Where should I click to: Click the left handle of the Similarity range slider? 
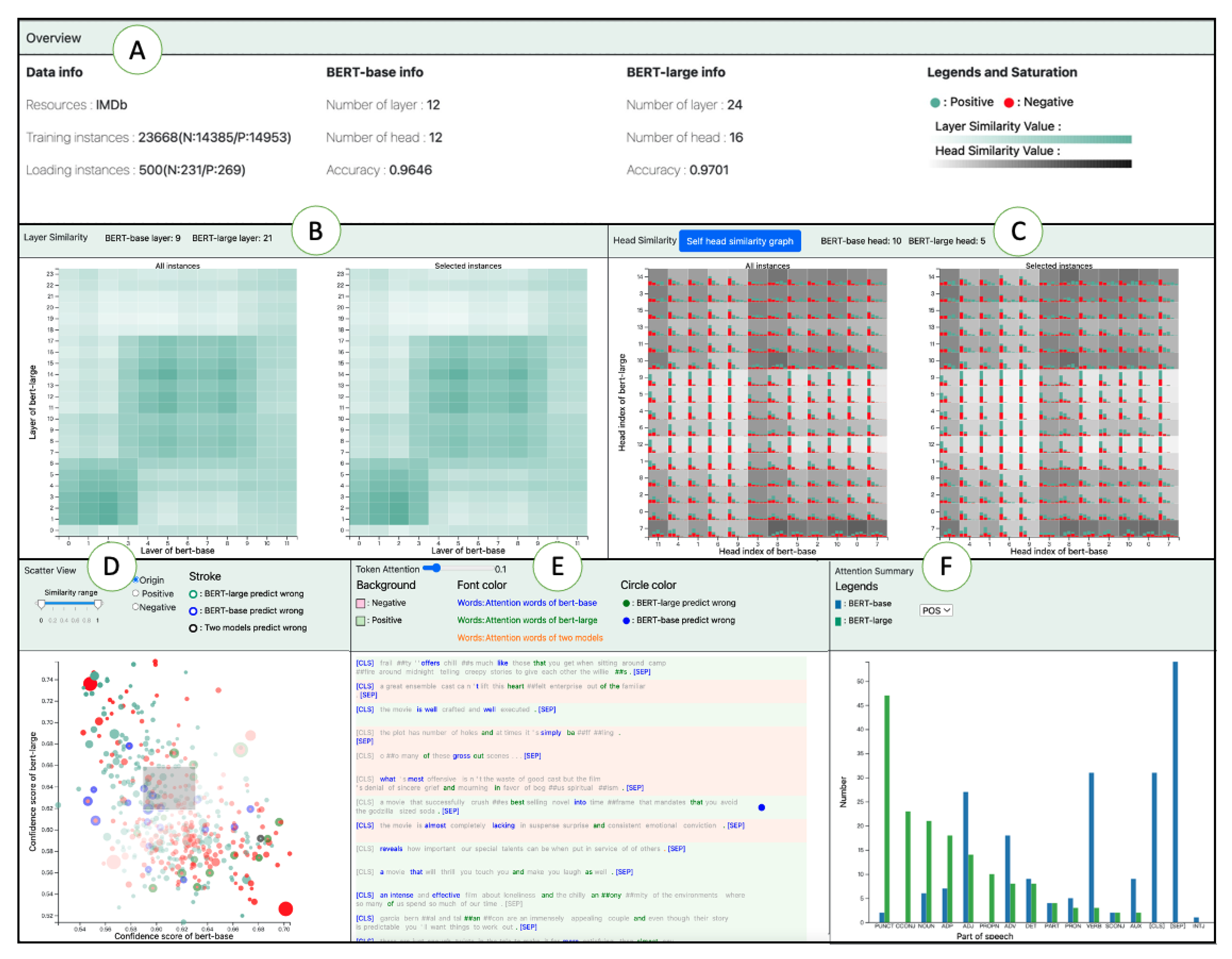coord(41,604)
